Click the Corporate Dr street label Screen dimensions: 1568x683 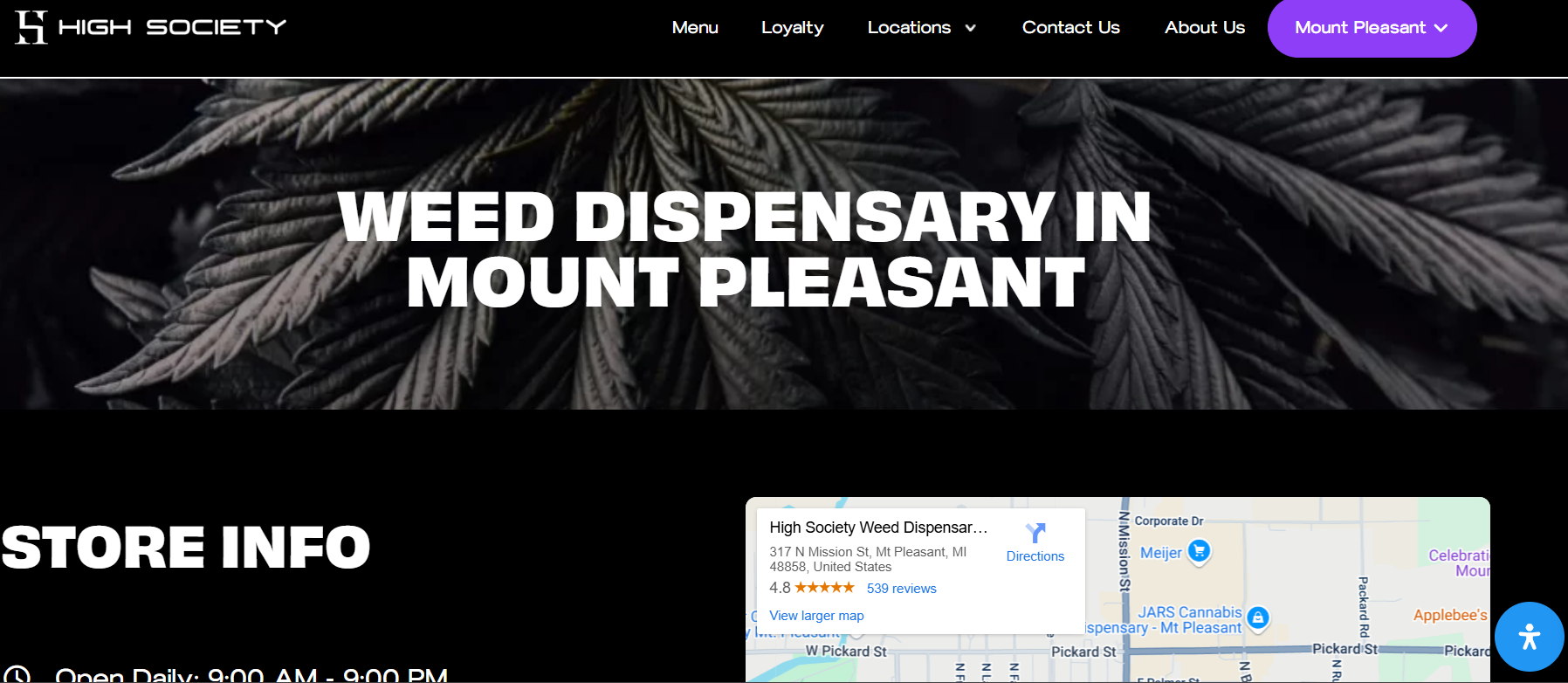tap(1169, 521)
